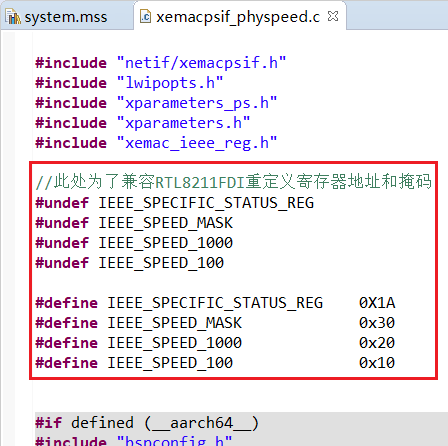
Task: Click the RTL8211FDI comment line
Action: click(233, 182)
